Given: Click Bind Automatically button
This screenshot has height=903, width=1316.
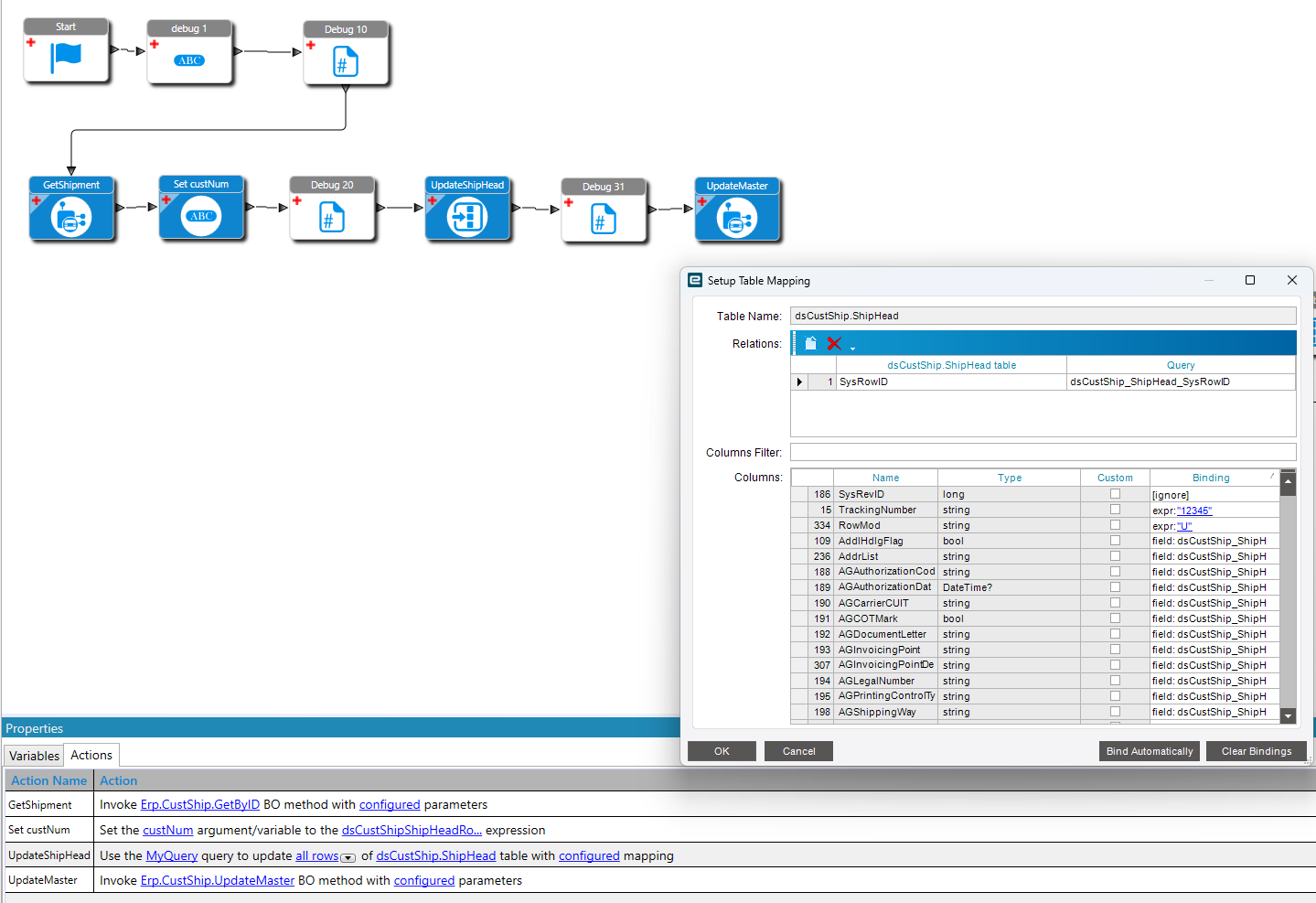Looking at the screenshot, I should [1150, 751].
